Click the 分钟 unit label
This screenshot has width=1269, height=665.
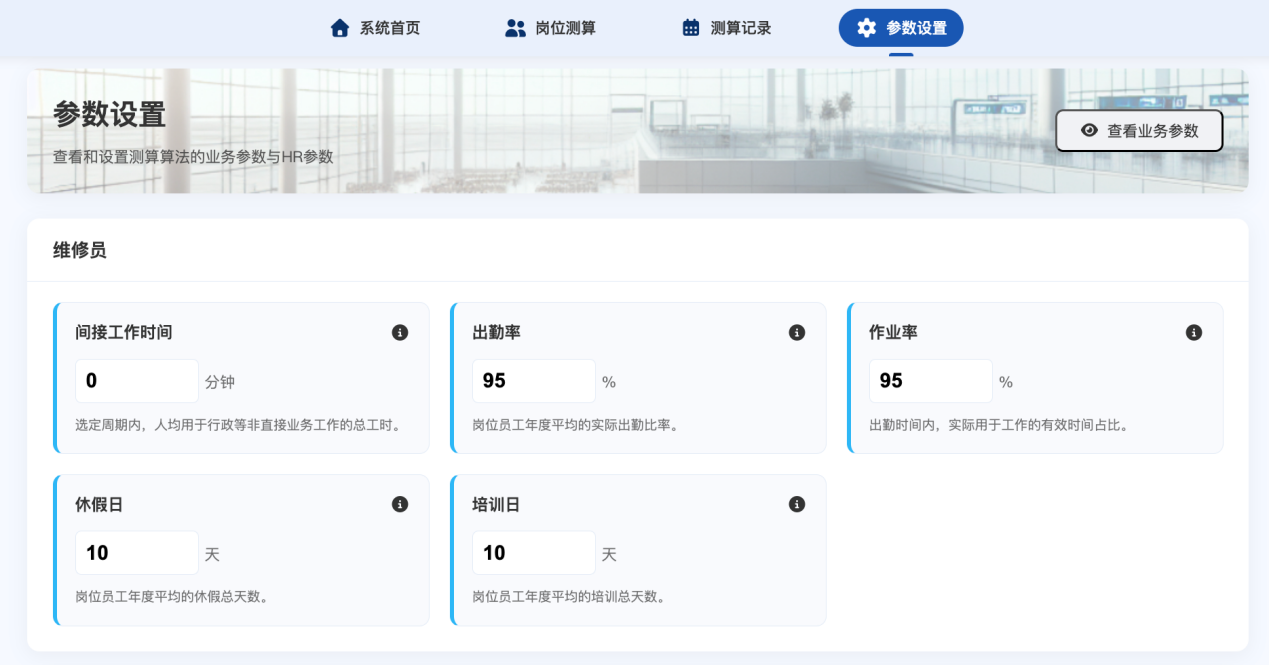point(220,382)
